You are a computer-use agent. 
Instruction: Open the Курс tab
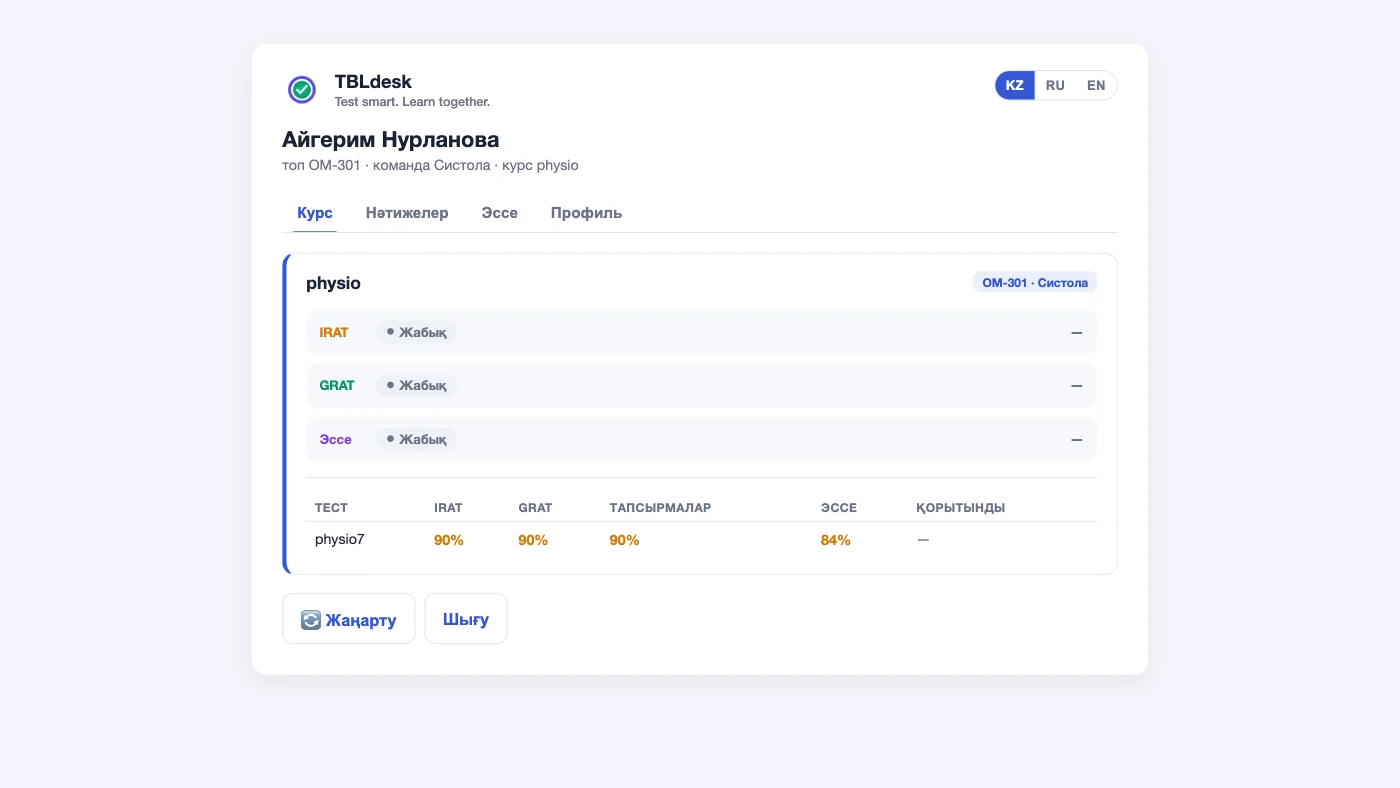point(315,213)
